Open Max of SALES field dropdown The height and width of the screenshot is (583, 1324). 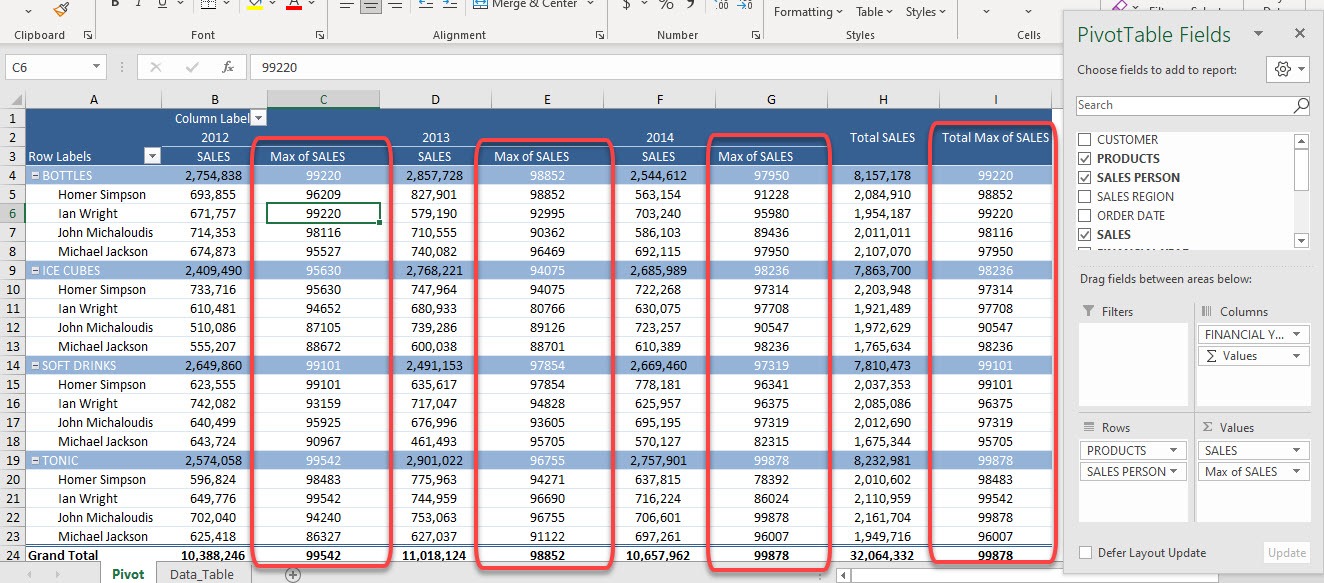click(1298, 472)
